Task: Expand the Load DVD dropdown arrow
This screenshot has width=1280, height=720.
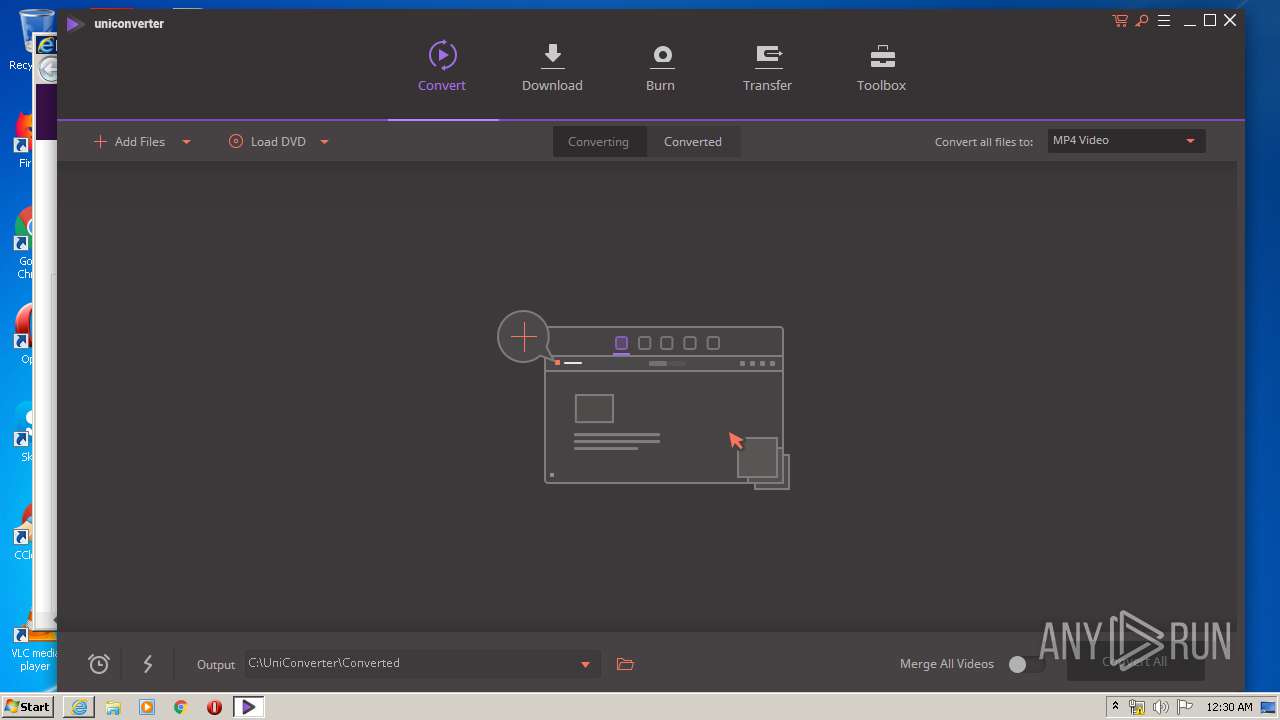Action: point(324,142)
